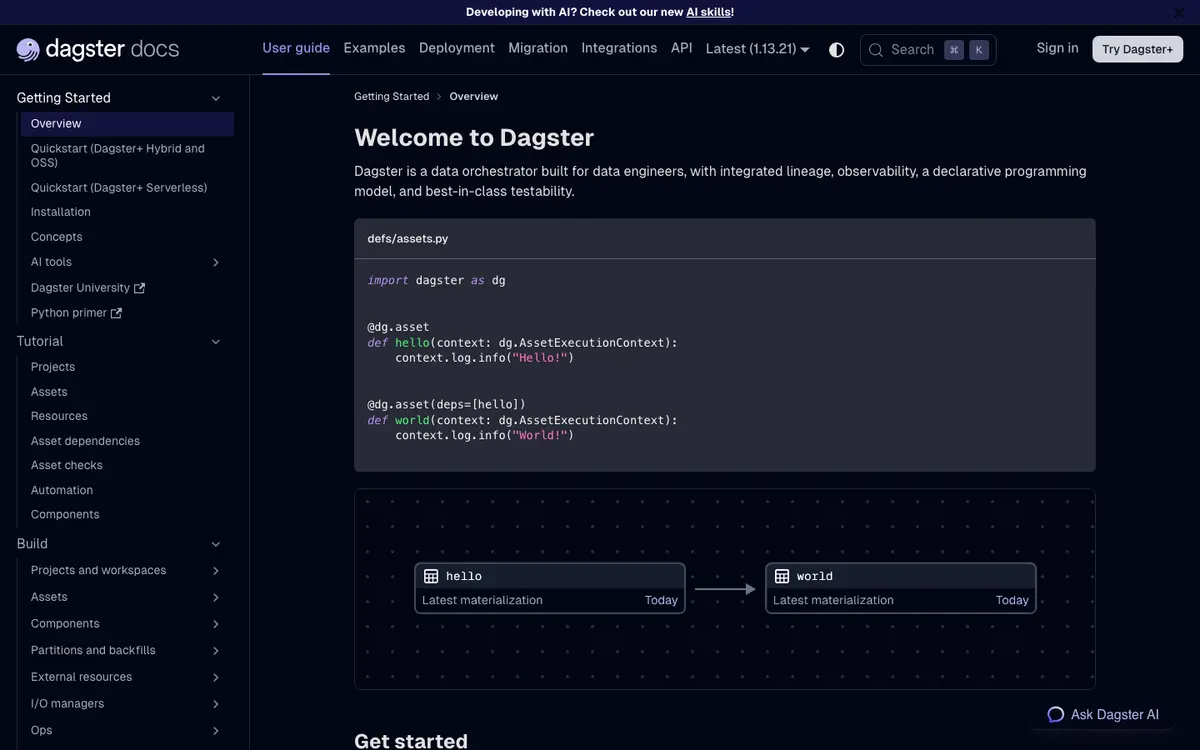Screen dimensions: 1200x750
Task: Open the Dagster University link
Action: pyautogui.click(x=88, y=288)
